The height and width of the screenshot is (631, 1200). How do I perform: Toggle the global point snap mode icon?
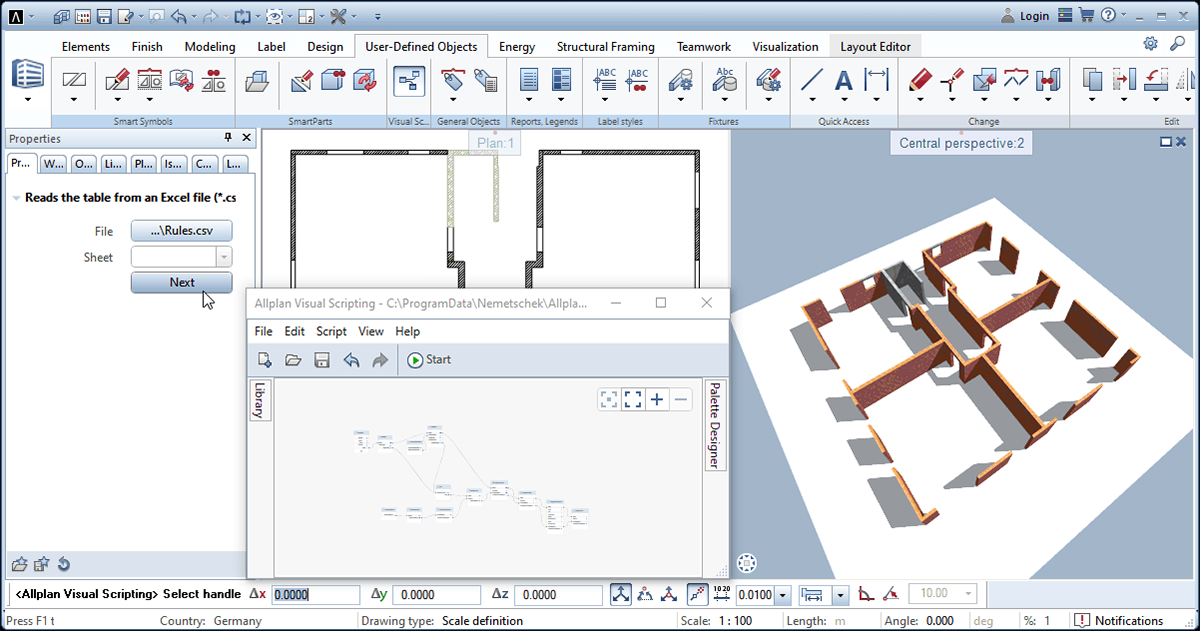[x=621, y=594]
